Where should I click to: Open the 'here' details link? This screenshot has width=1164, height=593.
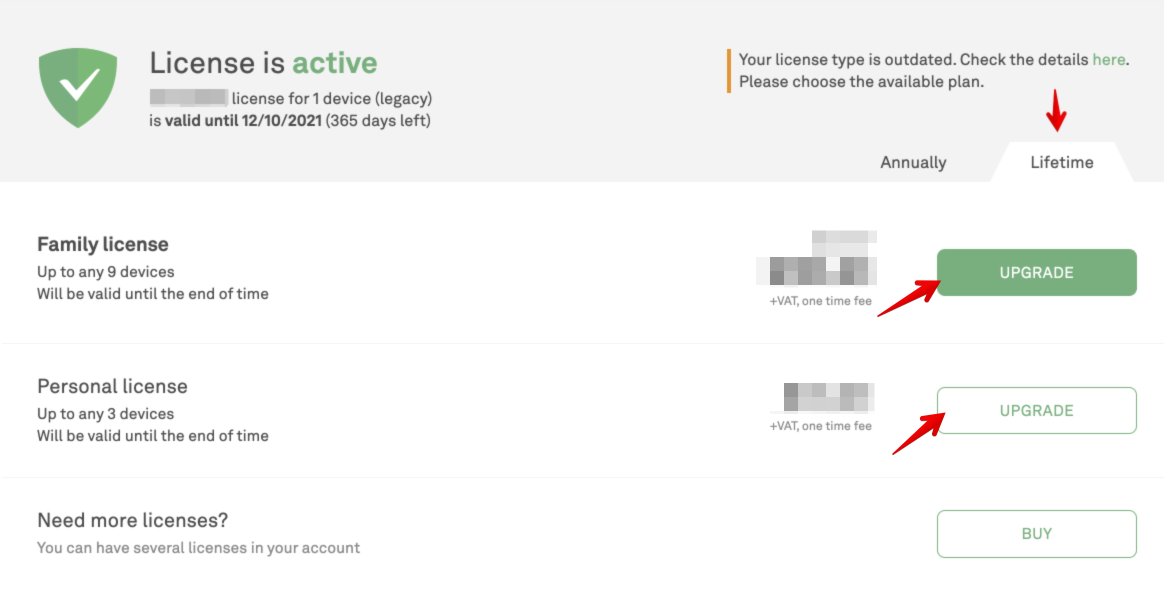click(1108, 59)
